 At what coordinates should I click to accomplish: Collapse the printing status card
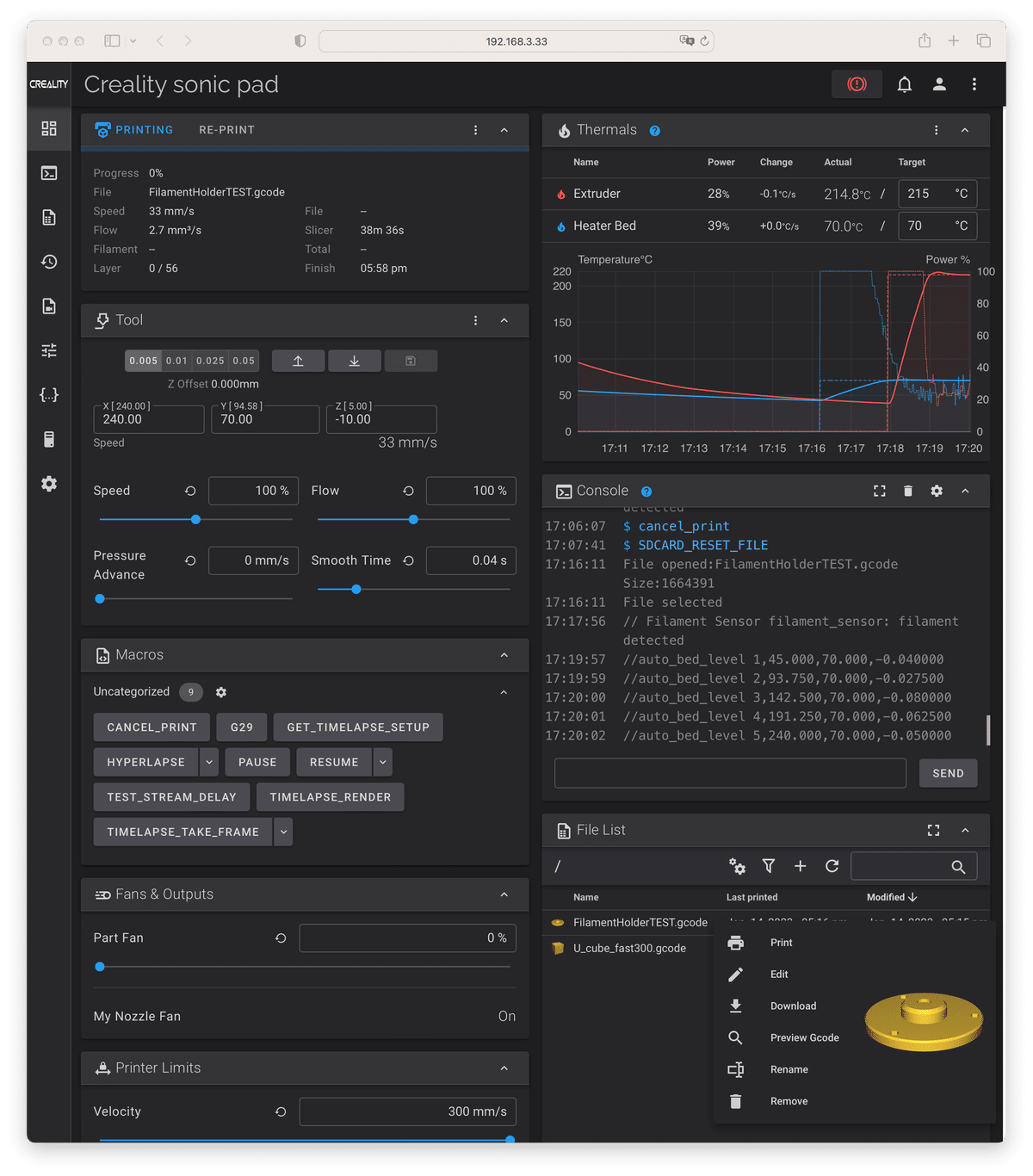click(504, 130)
